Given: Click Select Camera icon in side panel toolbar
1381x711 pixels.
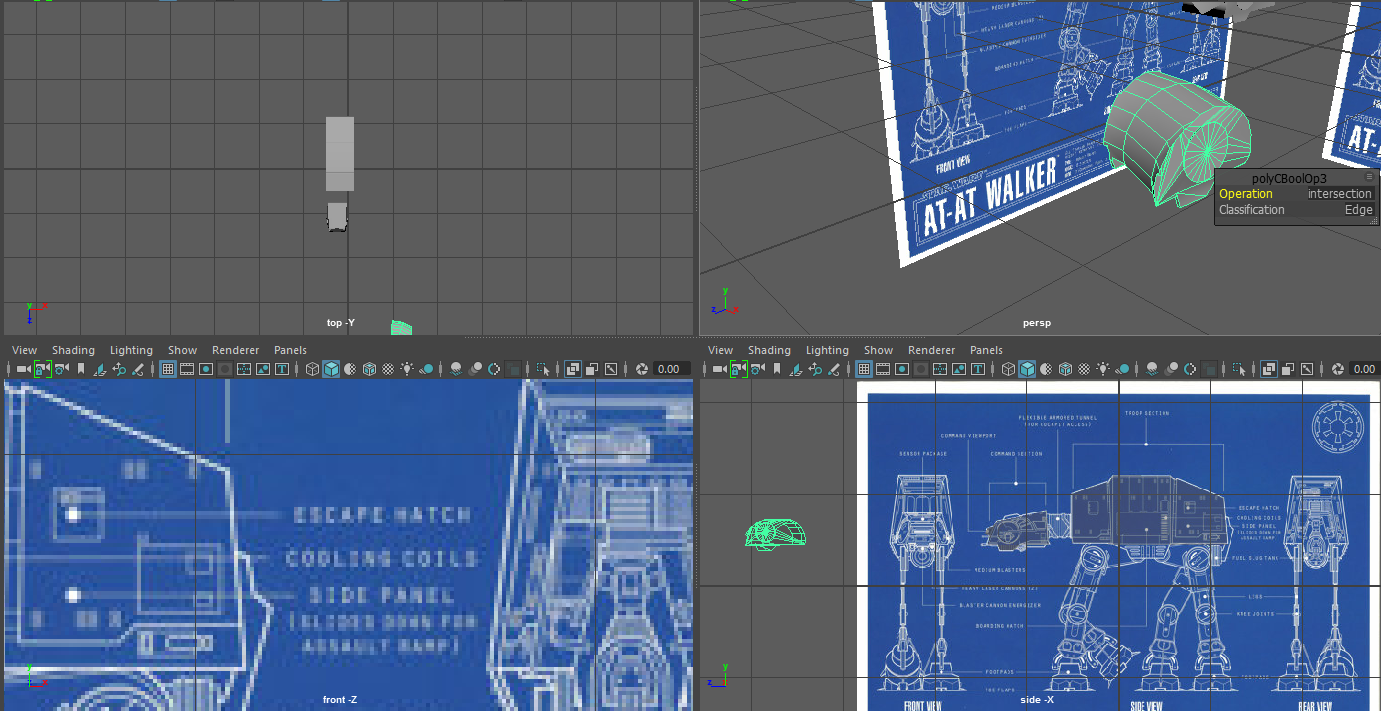Looking at the screenshot, I should (719, 369).
